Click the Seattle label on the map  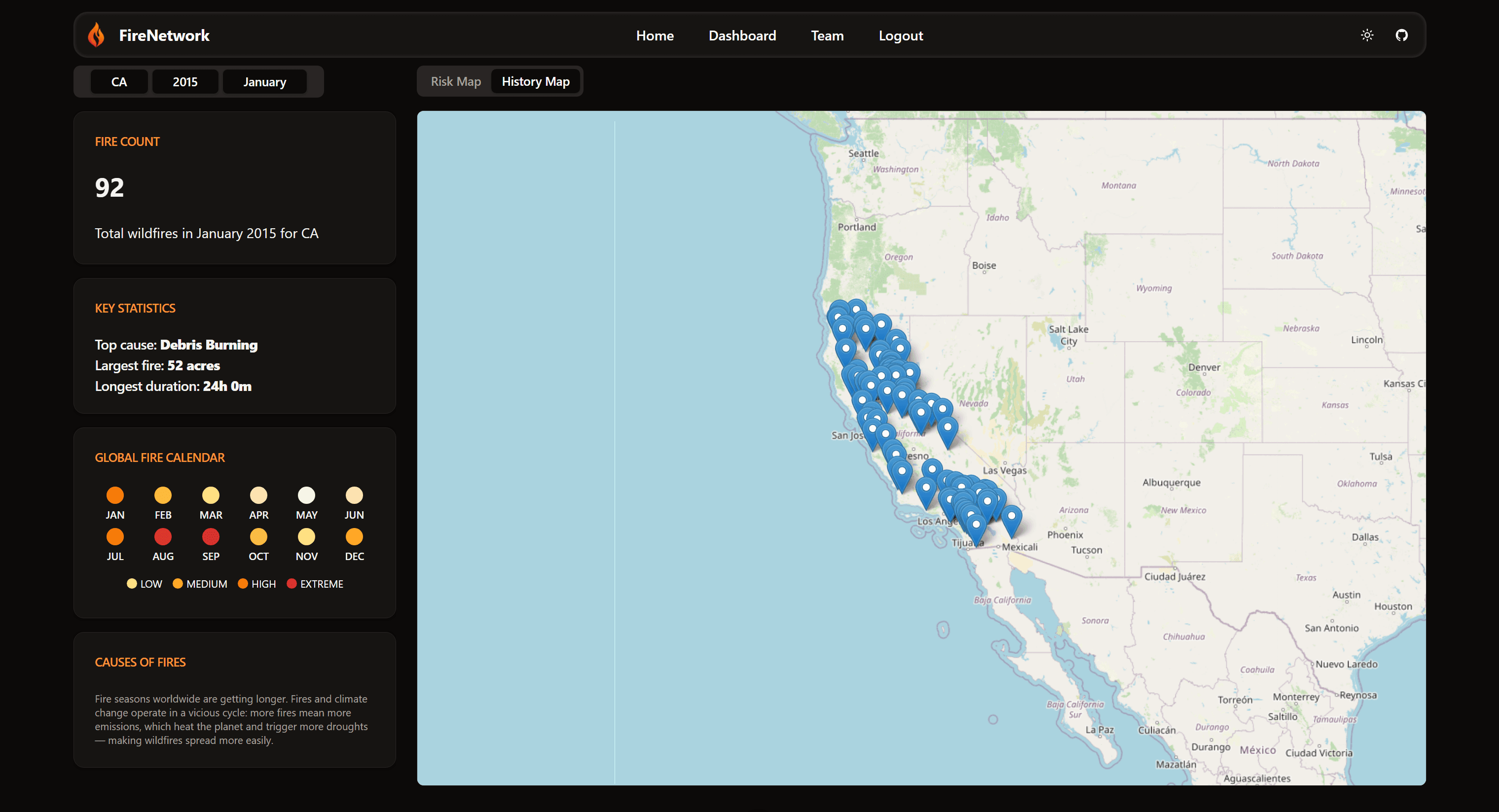(x=863, y=153)
